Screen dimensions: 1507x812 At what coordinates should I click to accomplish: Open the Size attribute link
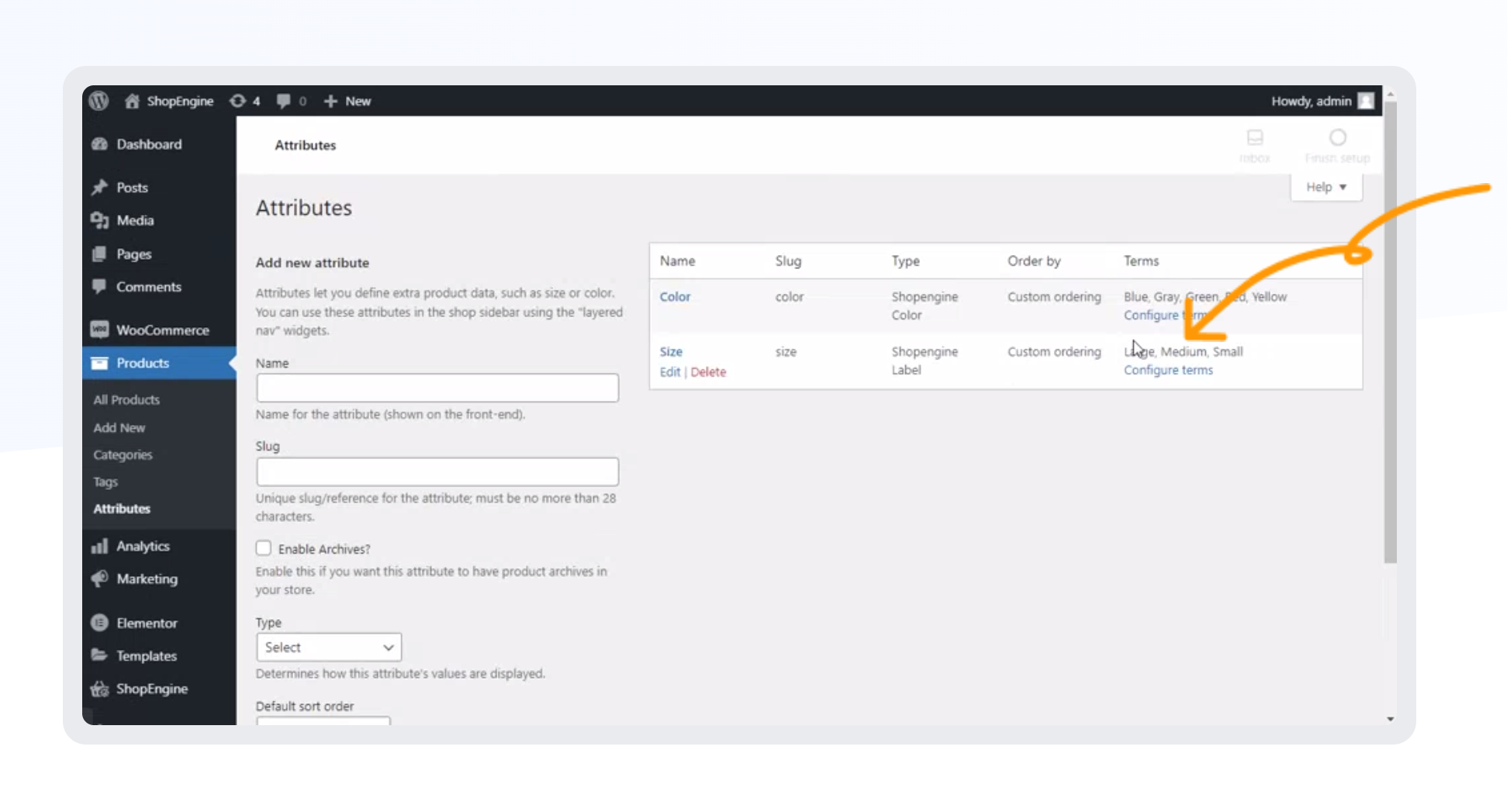(671, 351)
